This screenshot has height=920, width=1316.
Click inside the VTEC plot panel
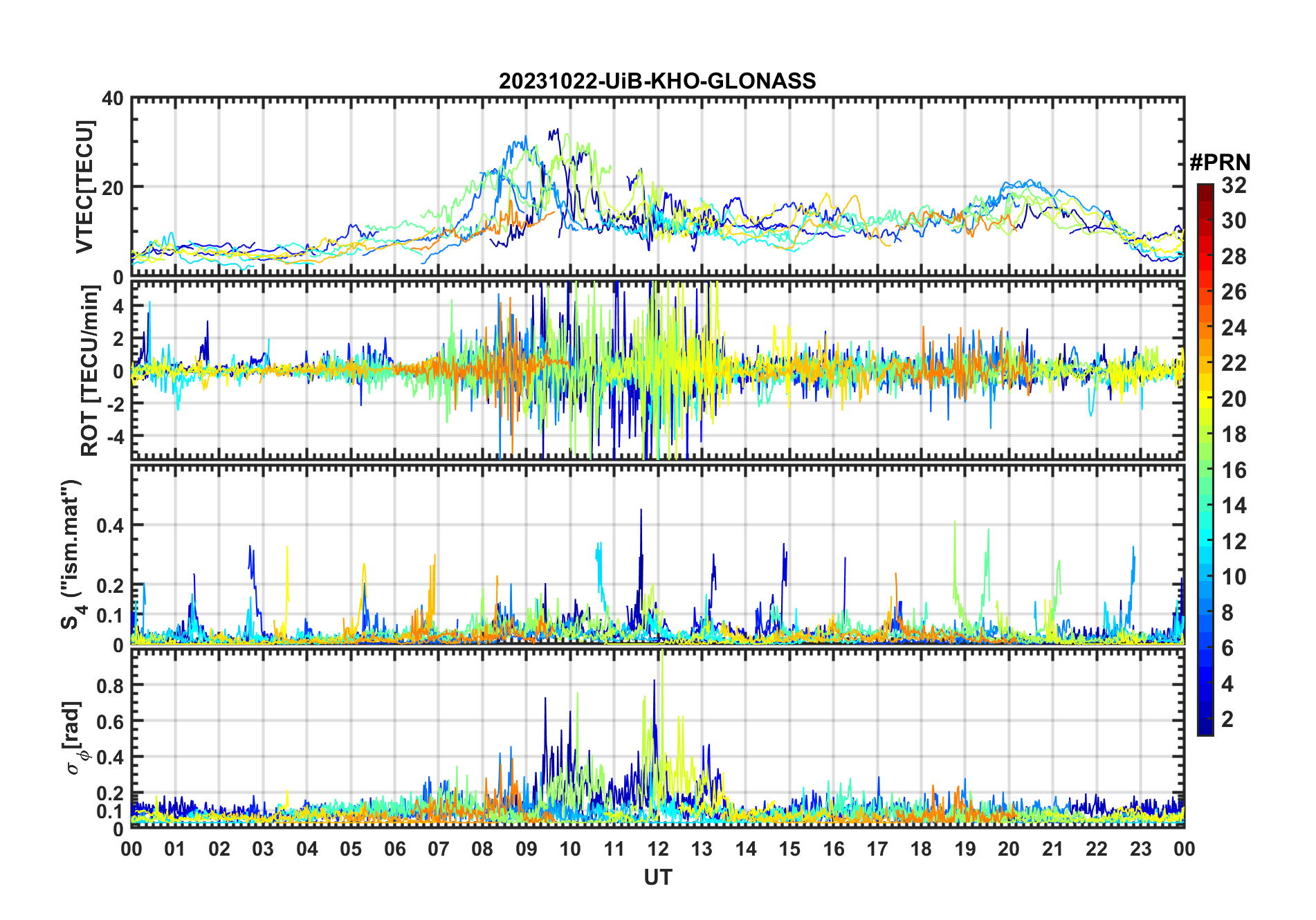point(658,187)
